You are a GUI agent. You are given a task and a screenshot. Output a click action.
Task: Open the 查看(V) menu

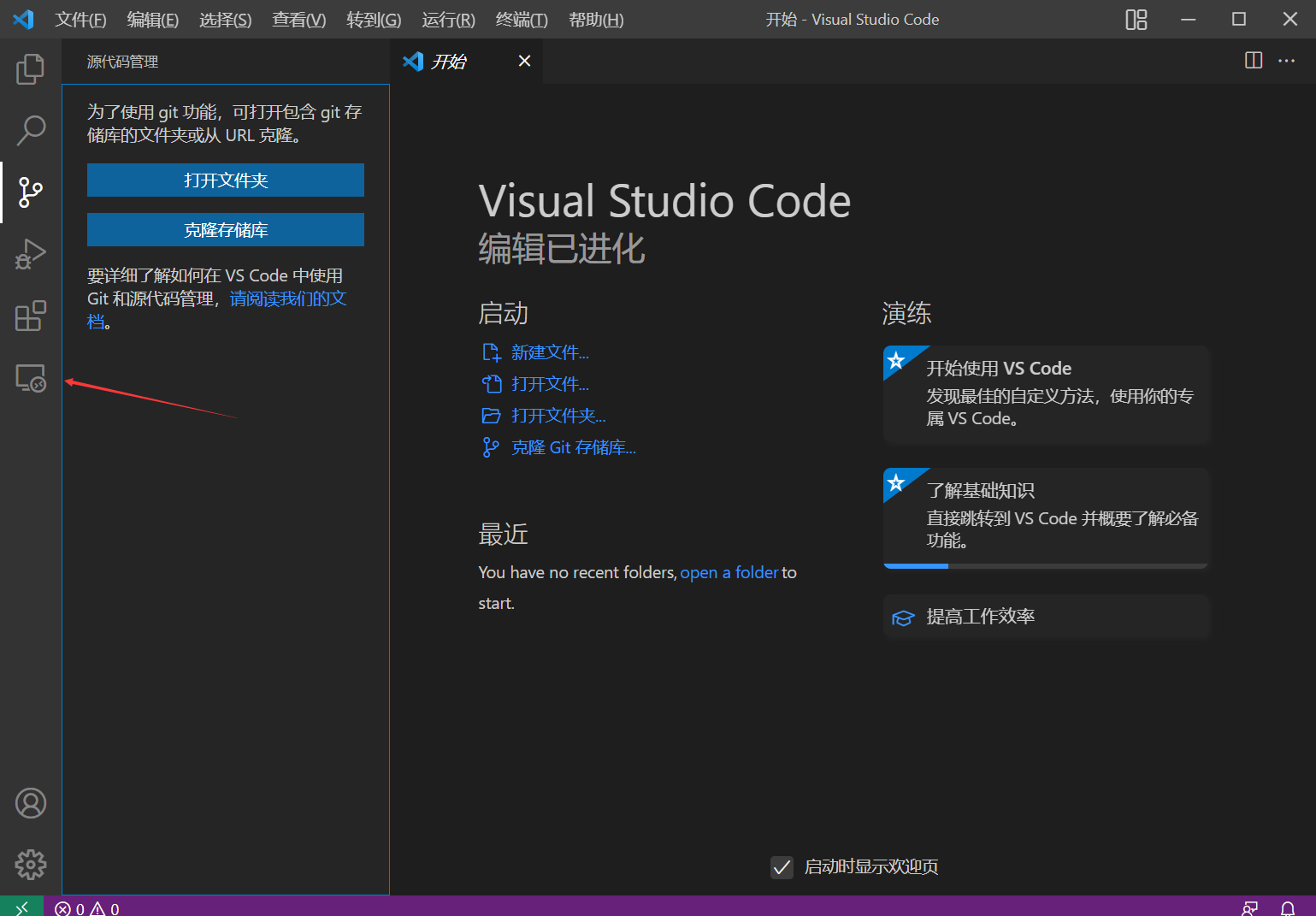tap(298, 20)
